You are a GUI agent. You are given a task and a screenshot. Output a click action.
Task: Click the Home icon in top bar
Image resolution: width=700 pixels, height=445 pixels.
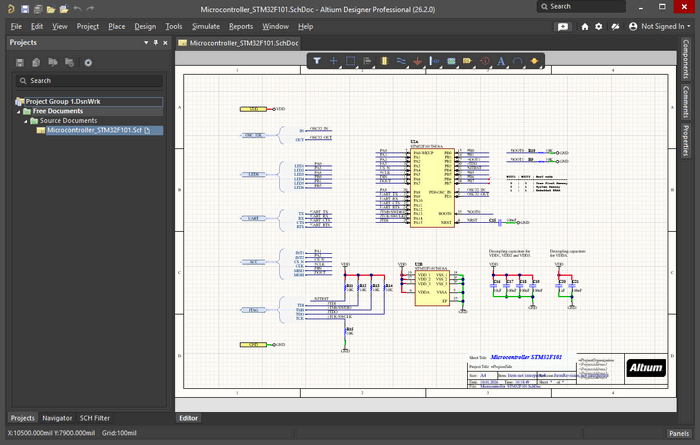583,26
